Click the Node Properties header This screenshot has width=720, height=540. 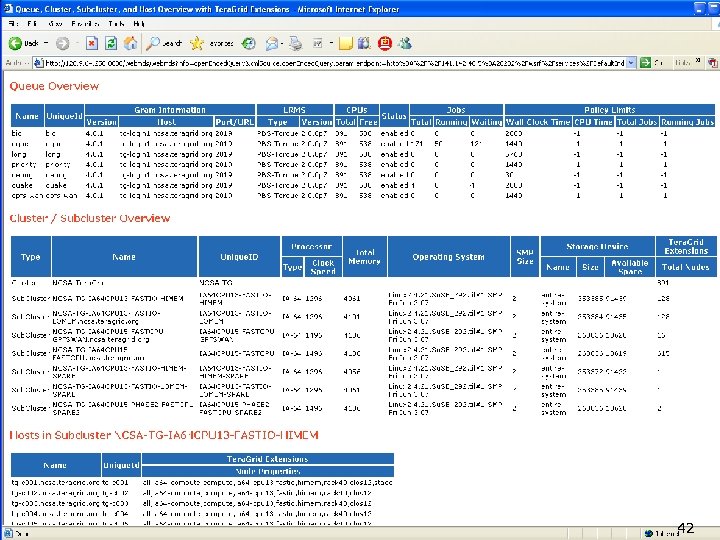tap(268, 471)
